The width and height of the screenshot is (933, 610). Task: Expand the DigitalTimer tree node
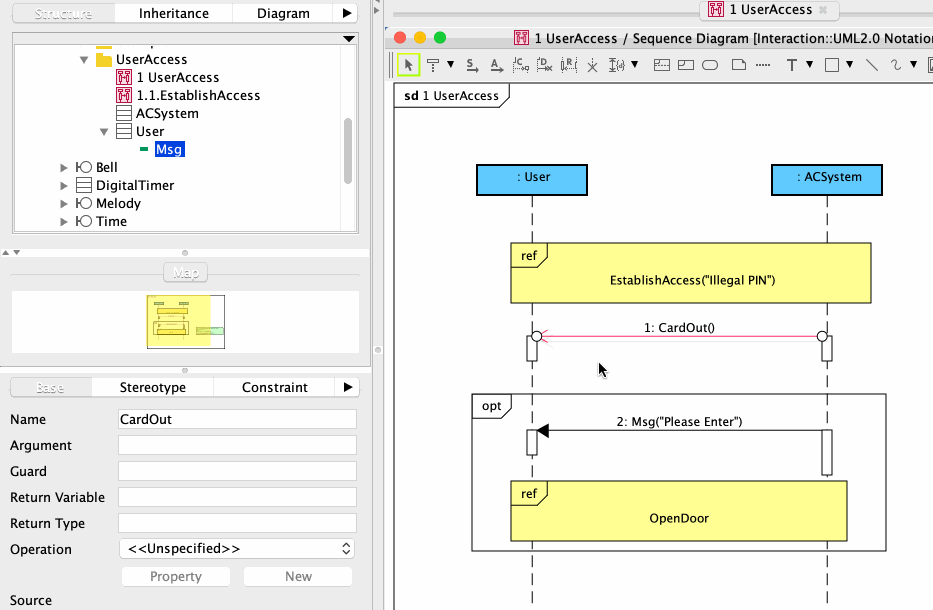tap(65, 186)
